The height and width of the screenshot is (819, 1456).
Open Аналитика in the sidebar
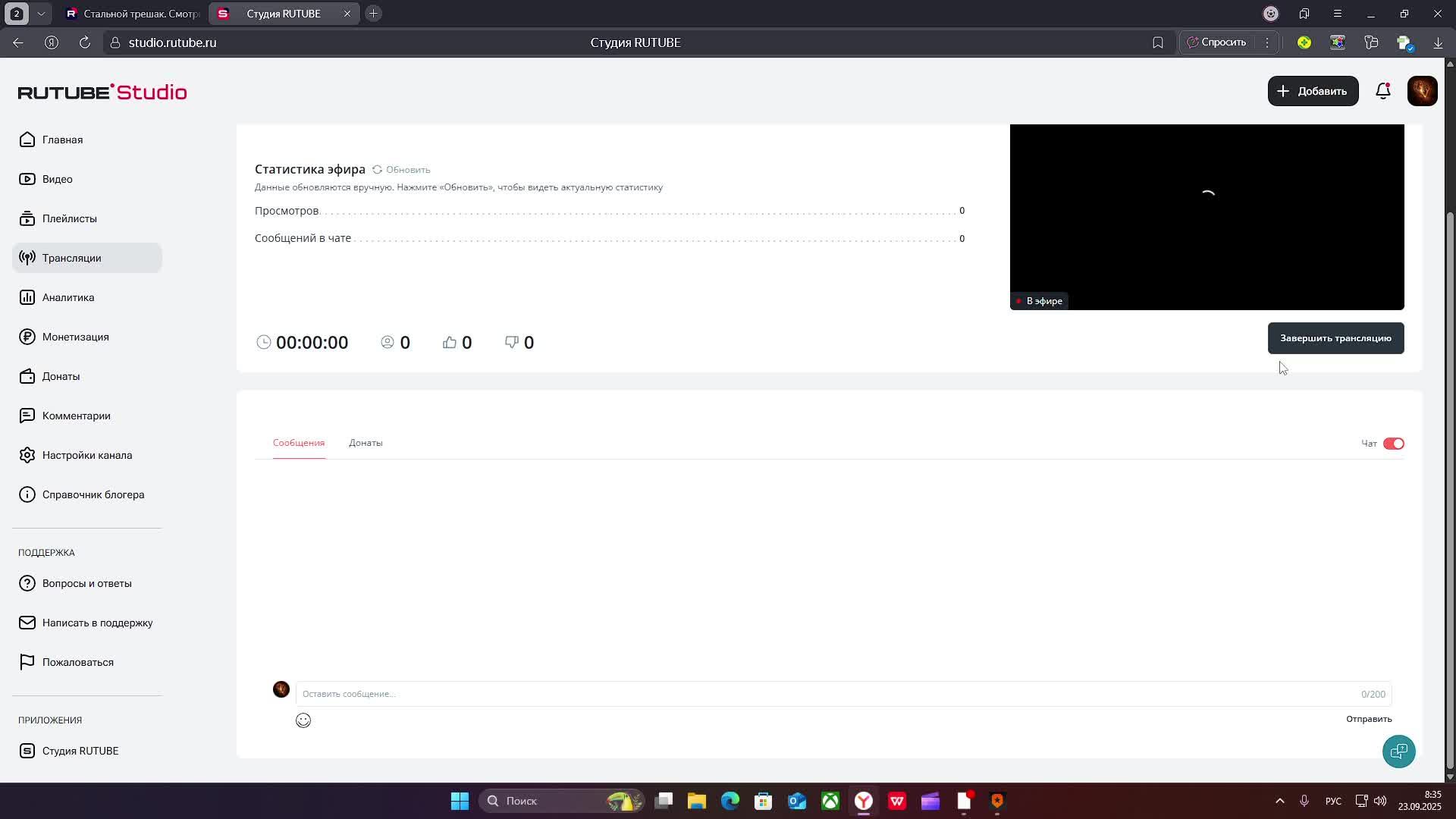point(68,297)
